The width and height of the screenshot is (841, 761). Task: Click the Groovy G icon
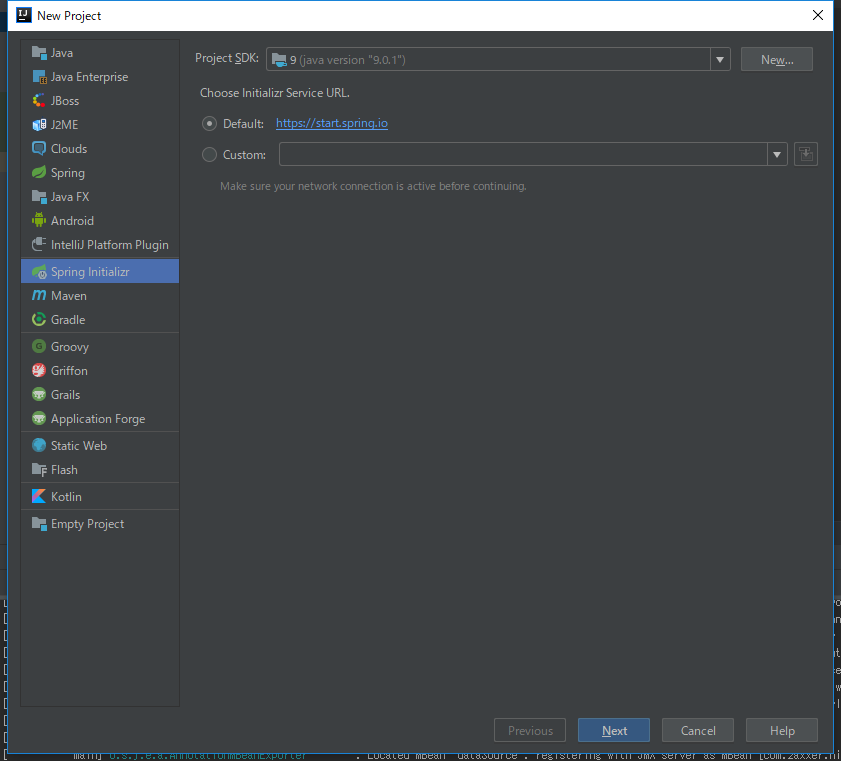click(39, 346)
